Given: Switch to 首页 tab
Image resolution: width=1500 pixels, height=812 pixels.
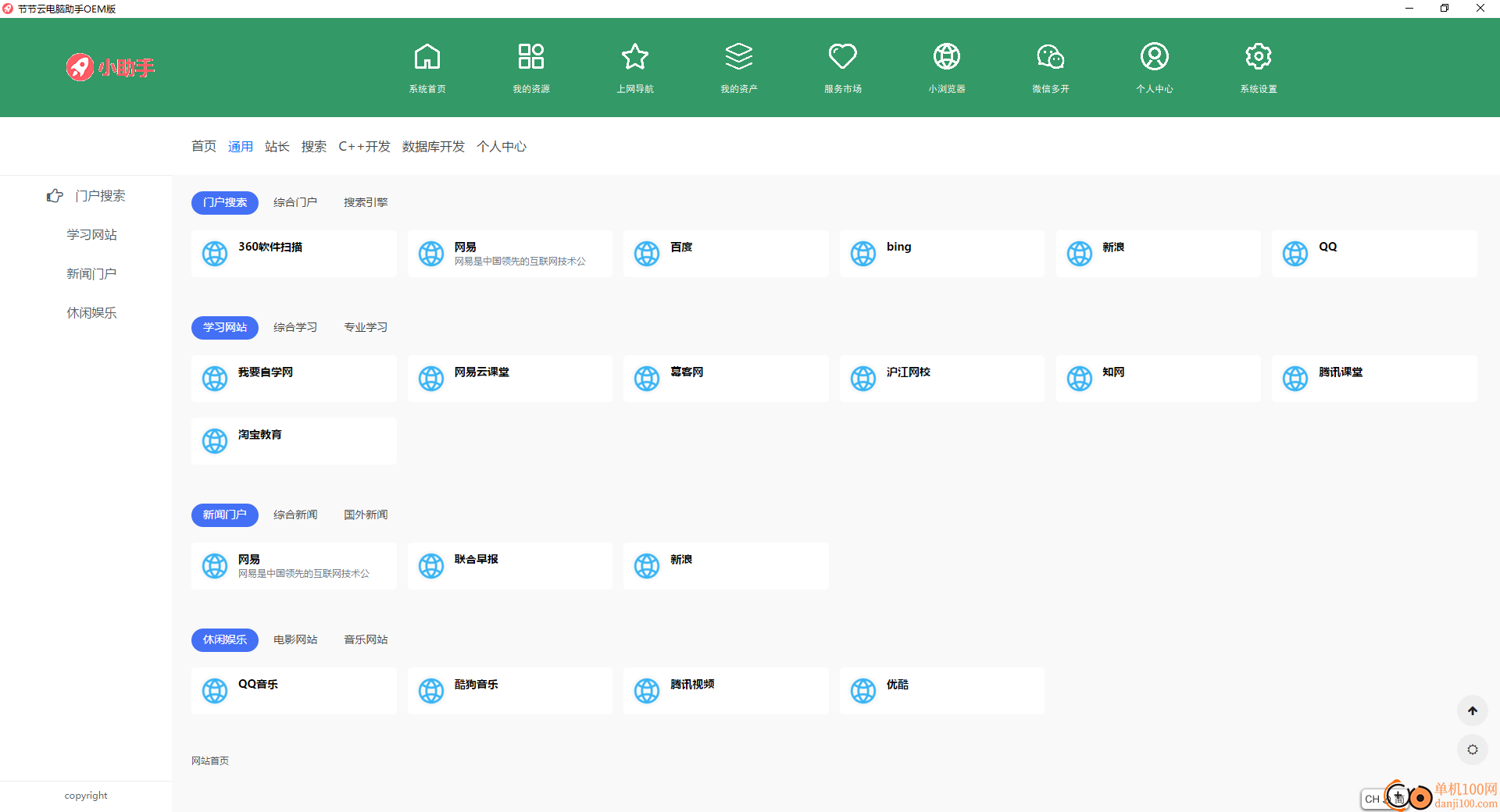Looking at the screenshot, I should 204,146.
